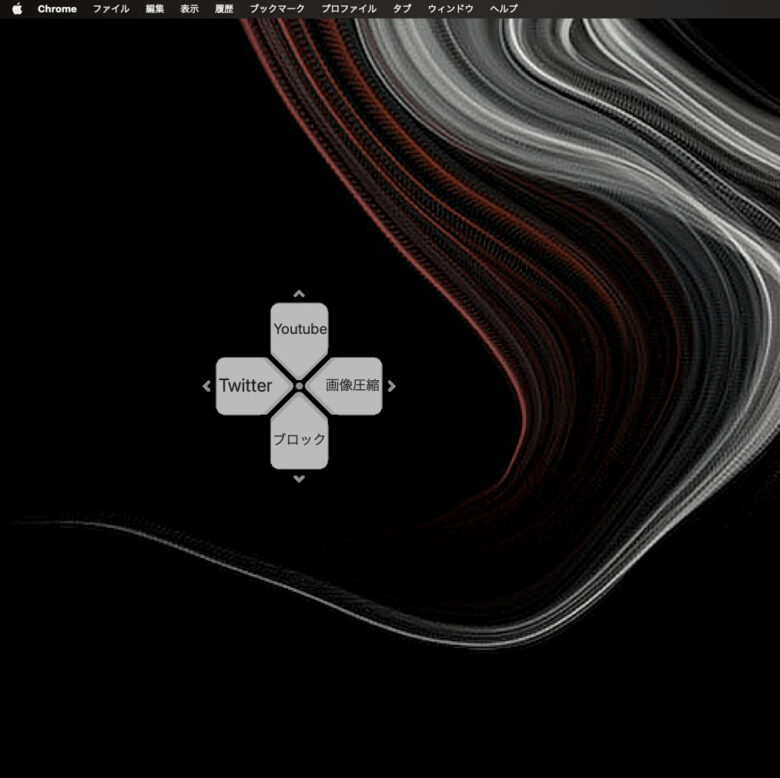Open the ウィンドウ menu
Viewport: 780px width, 778px height.
coord(450,9)
